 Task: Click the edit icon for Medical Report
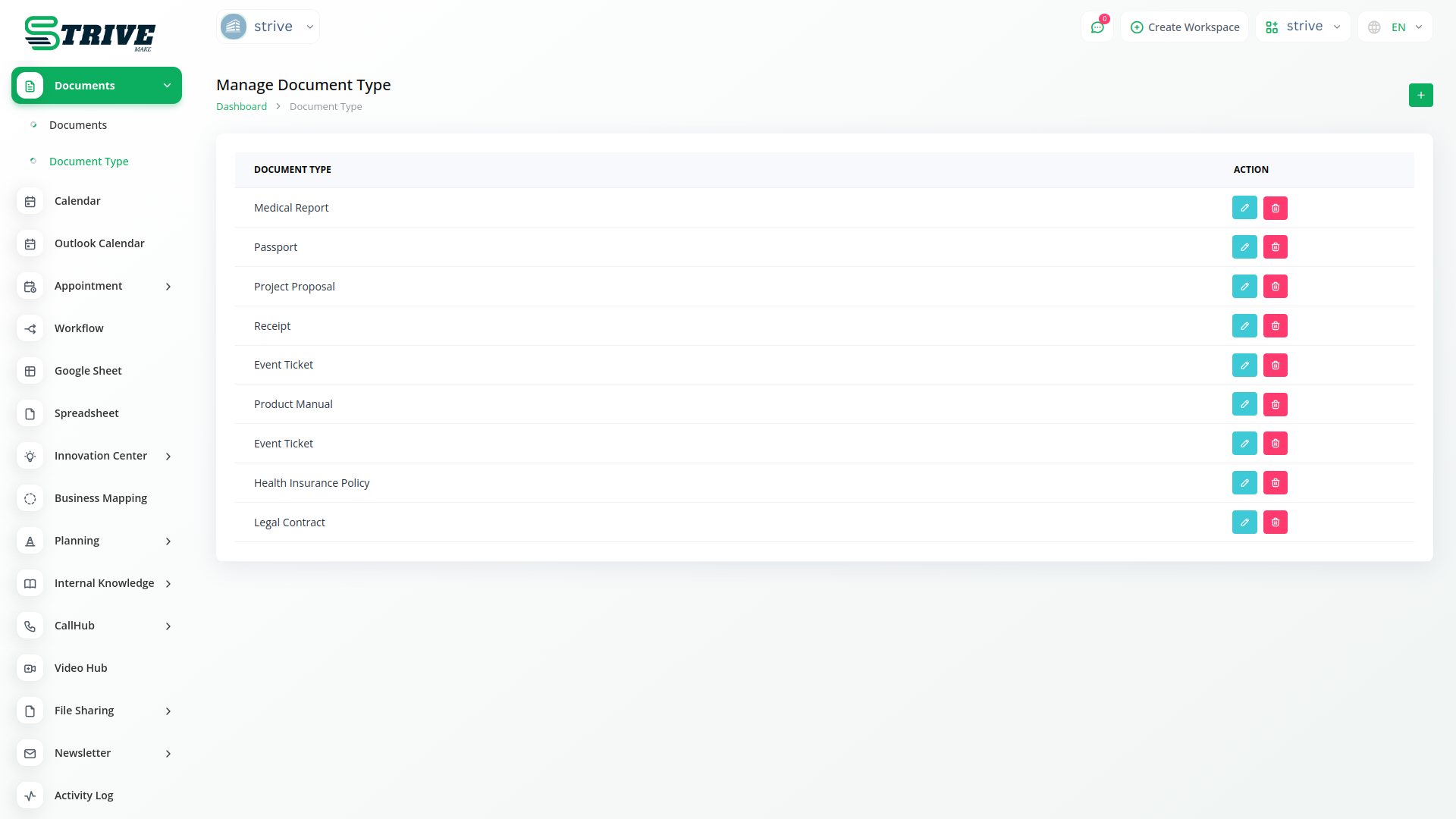coord(1244,208)
